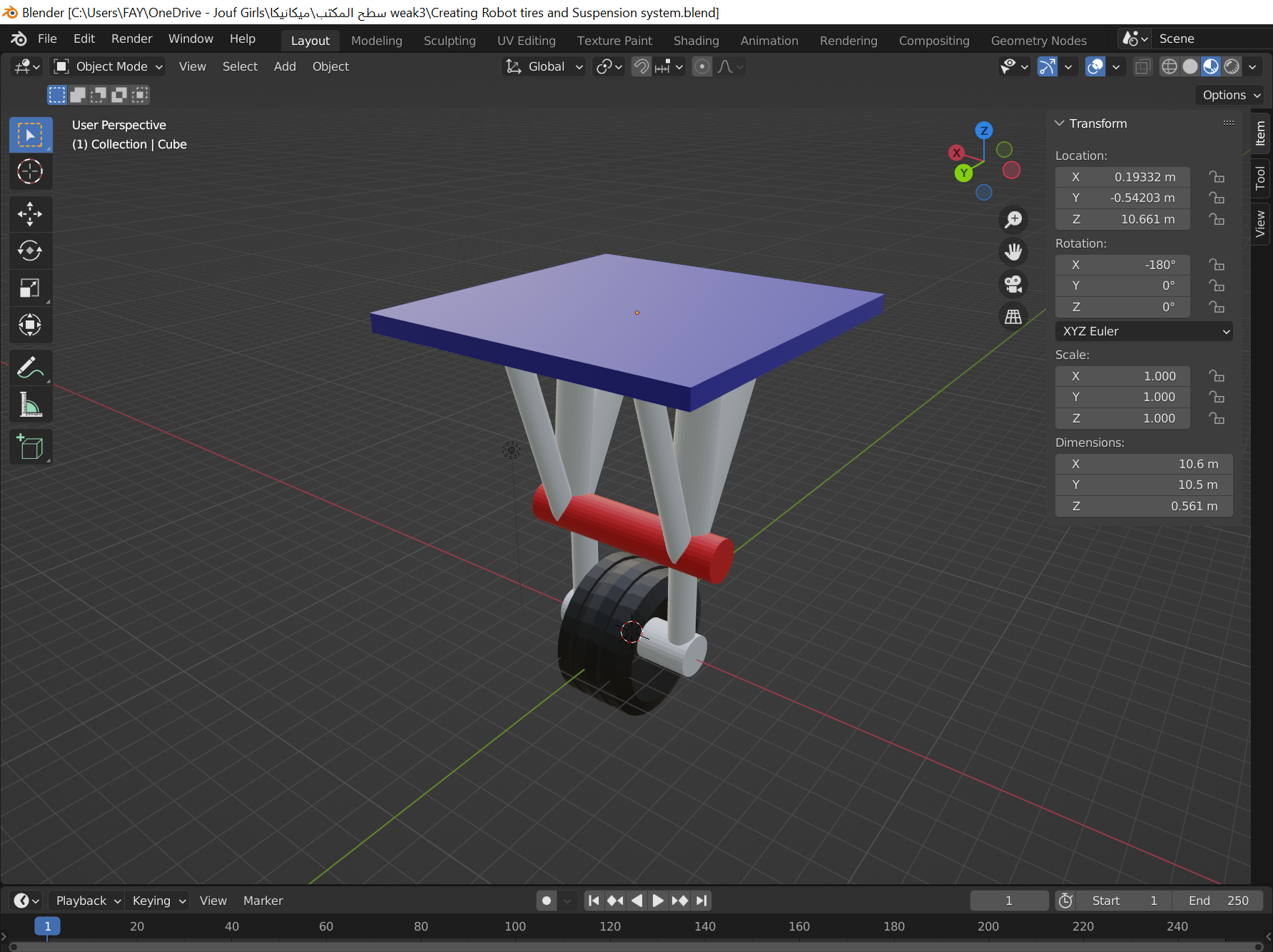Jump to the end frame
The image size is (1273, 952).
tap(702, 901)
